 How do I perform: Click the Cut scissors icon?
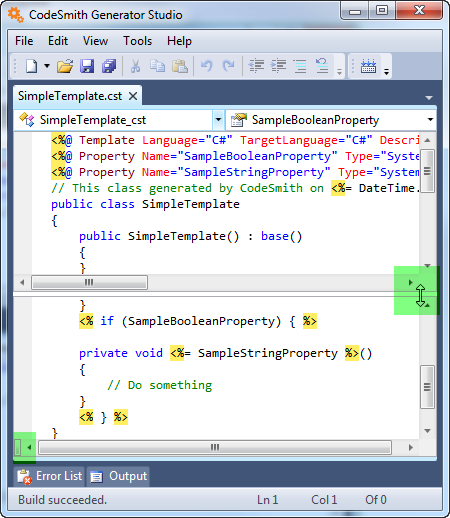pyautogui.click(x=135, y=66)
